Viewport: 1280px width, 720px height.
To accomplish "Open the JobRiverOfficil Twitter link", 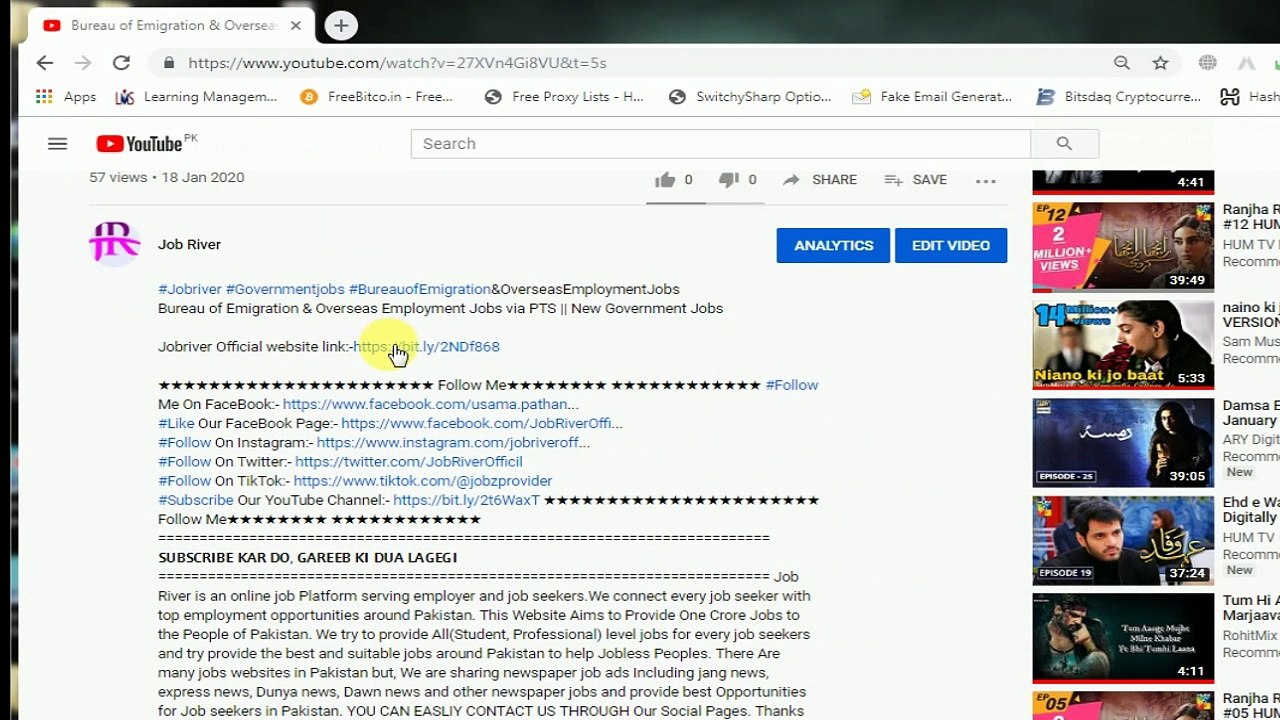I will (x=409, y=461).
